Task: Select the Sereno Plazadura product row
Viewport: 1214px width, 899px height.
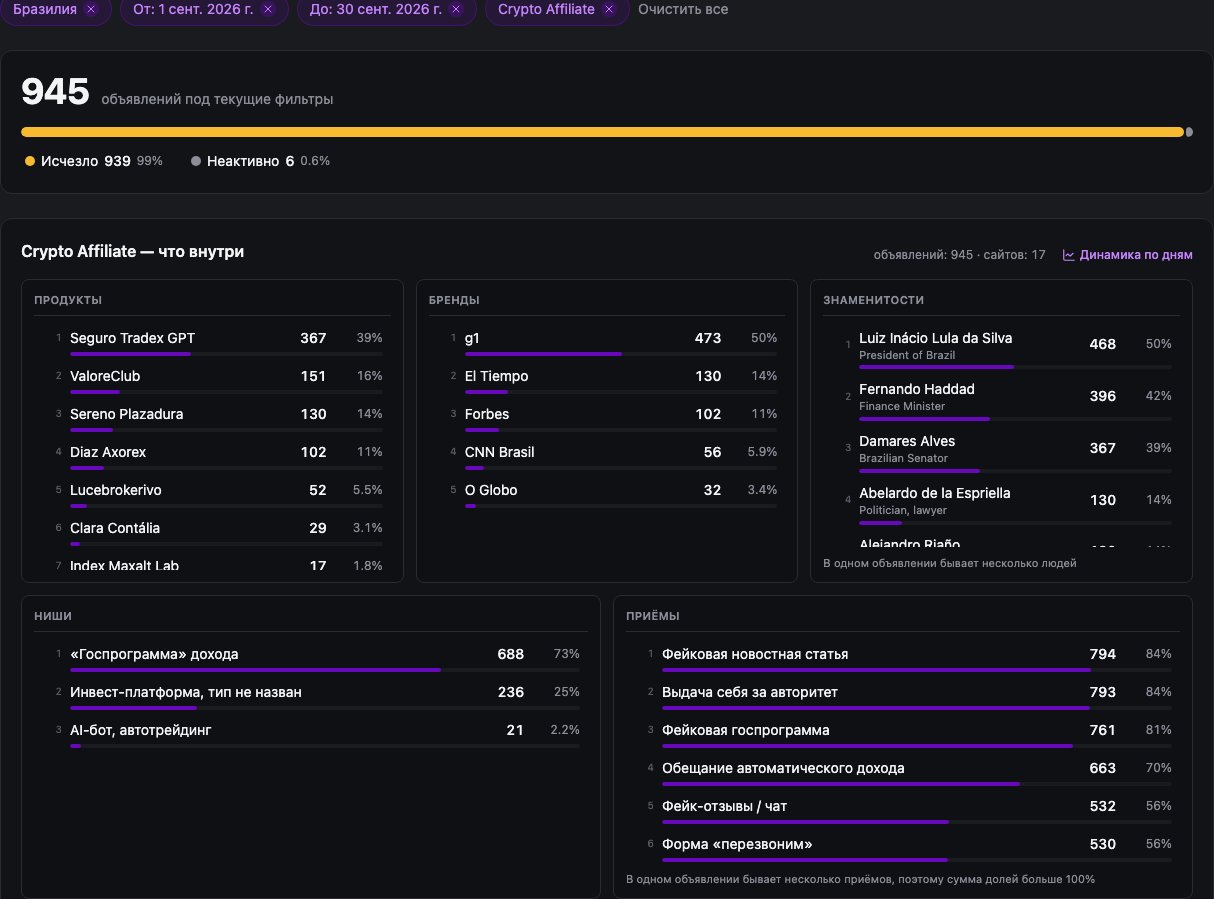Action: pos(212,417)
